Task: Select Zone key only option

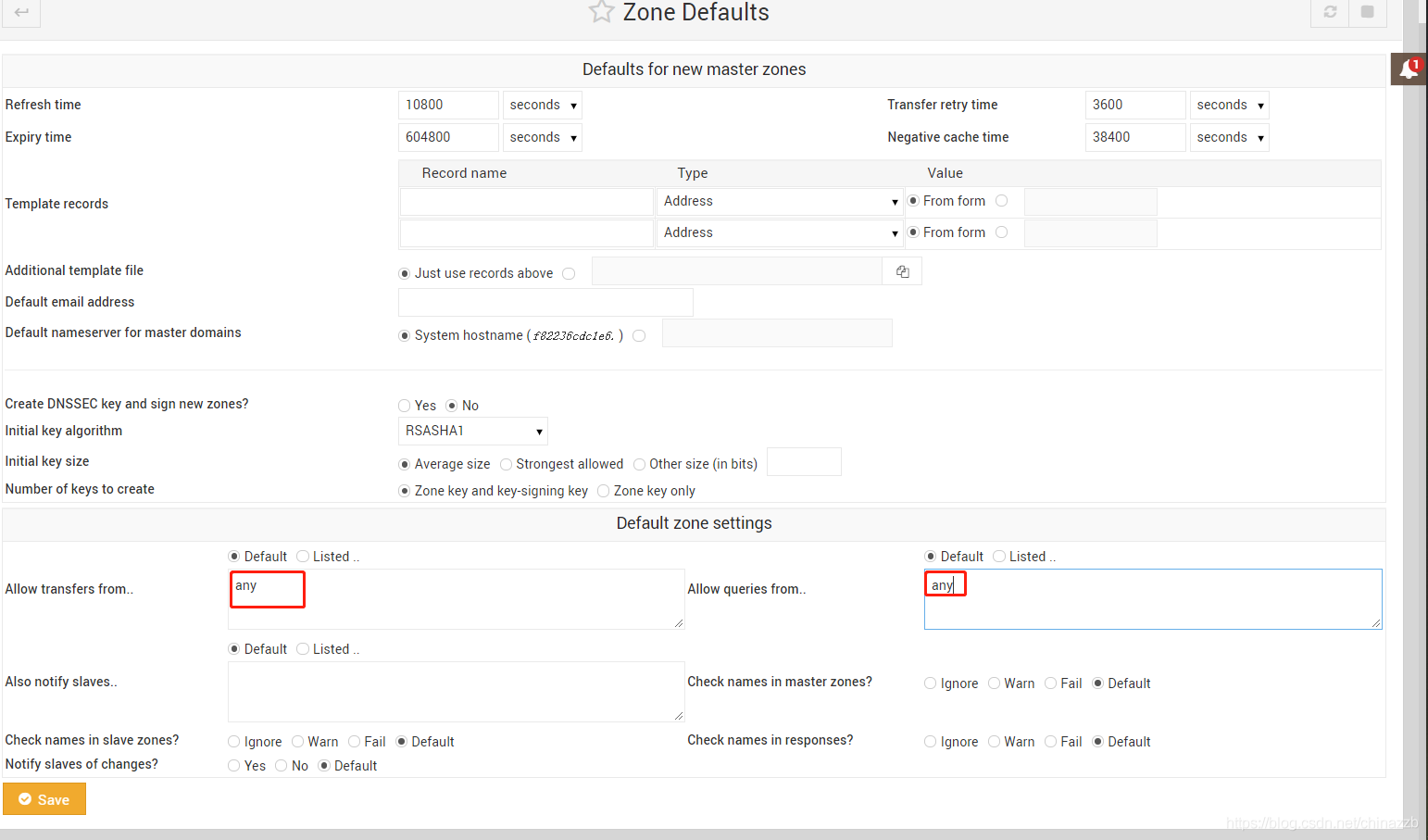Action: click(x=604, y=491)
